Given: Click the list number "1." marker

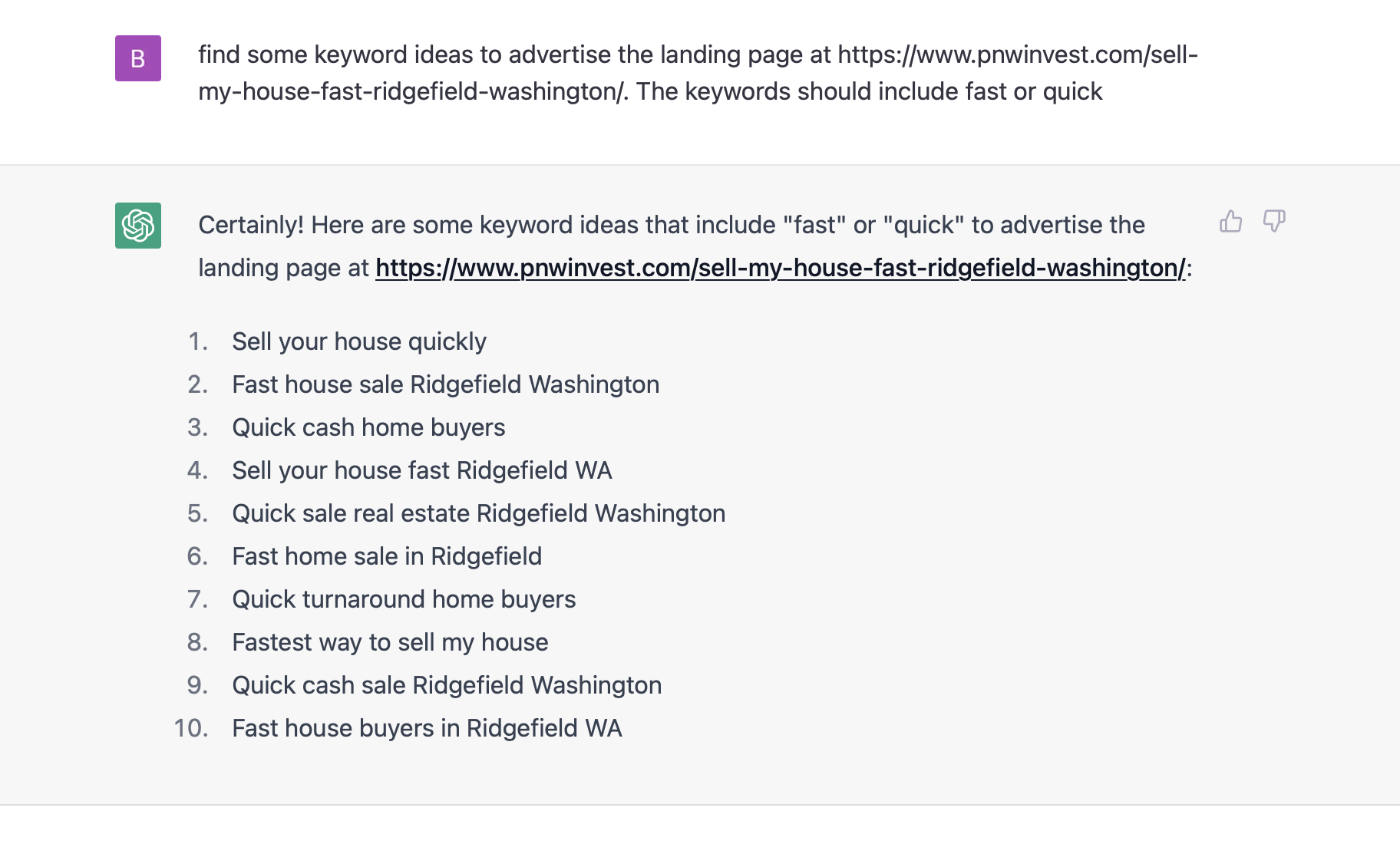Looking at the screenshot, I should click(198, 341).
